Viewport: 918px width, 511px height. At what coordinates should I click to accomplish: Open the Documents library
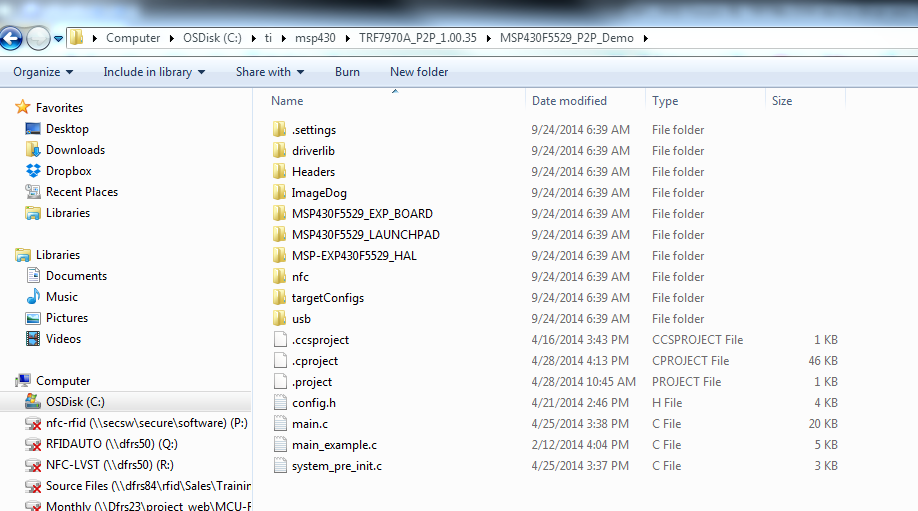[77, 276]
